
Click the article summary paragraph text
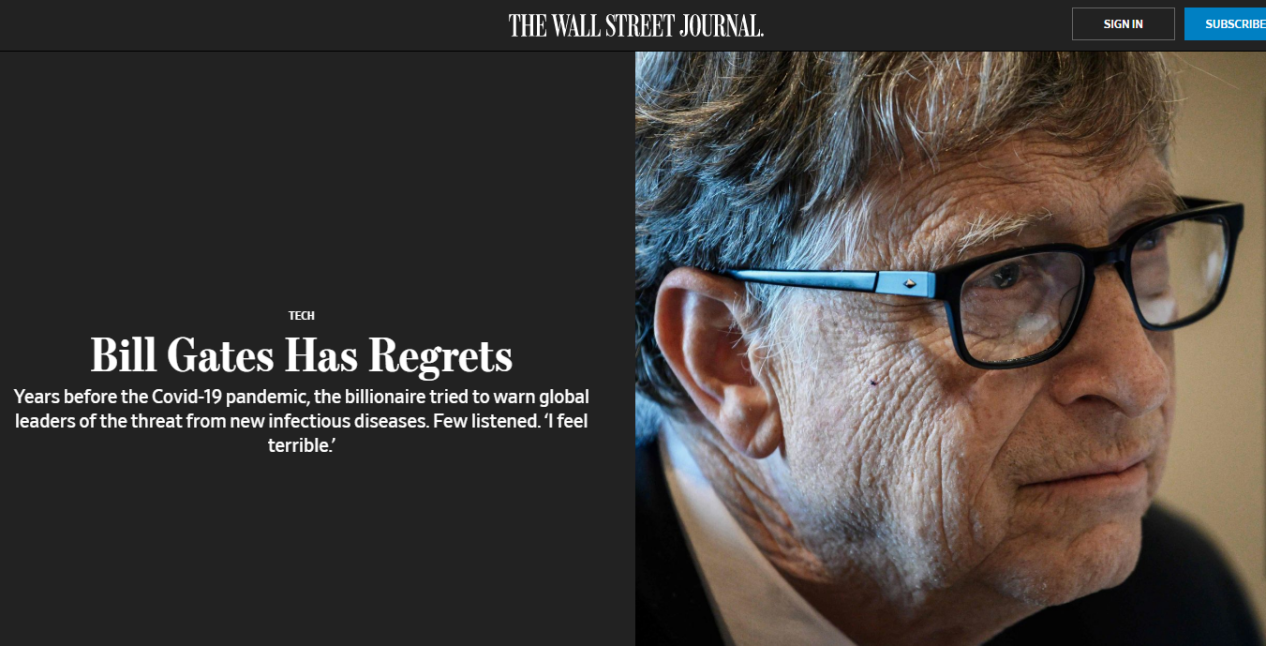(301, 421)
